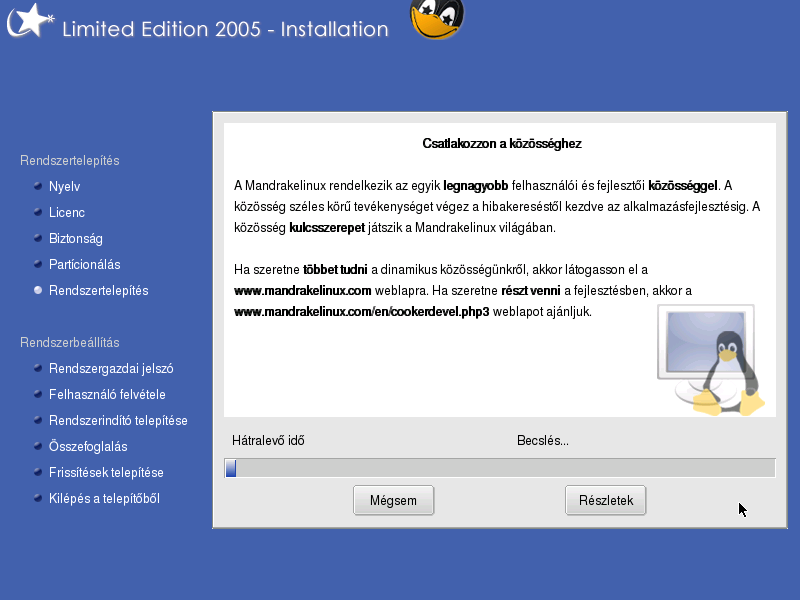This screenshot has height=600, width=800.
Task: Click the Csatlakozzon a közösséghez heading
Action: (502, 144)
